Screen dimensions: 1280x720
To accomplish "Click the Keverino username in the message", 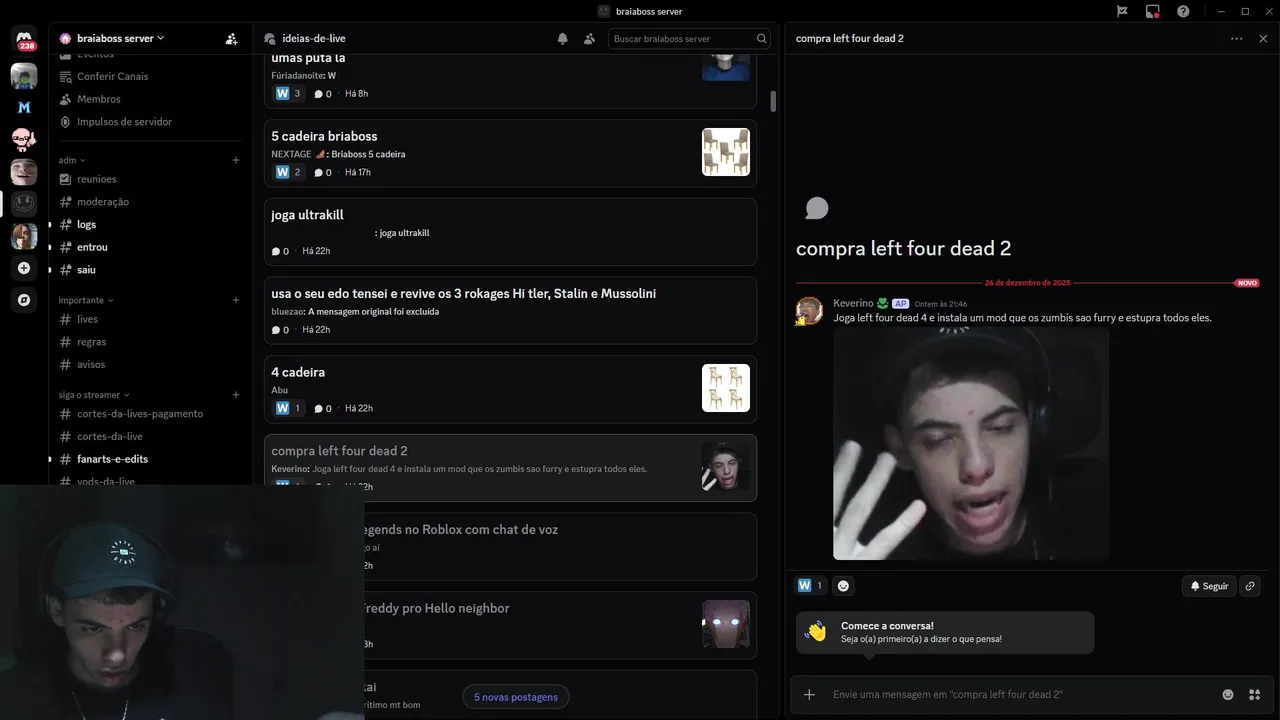I will click(x=853, y=303).
